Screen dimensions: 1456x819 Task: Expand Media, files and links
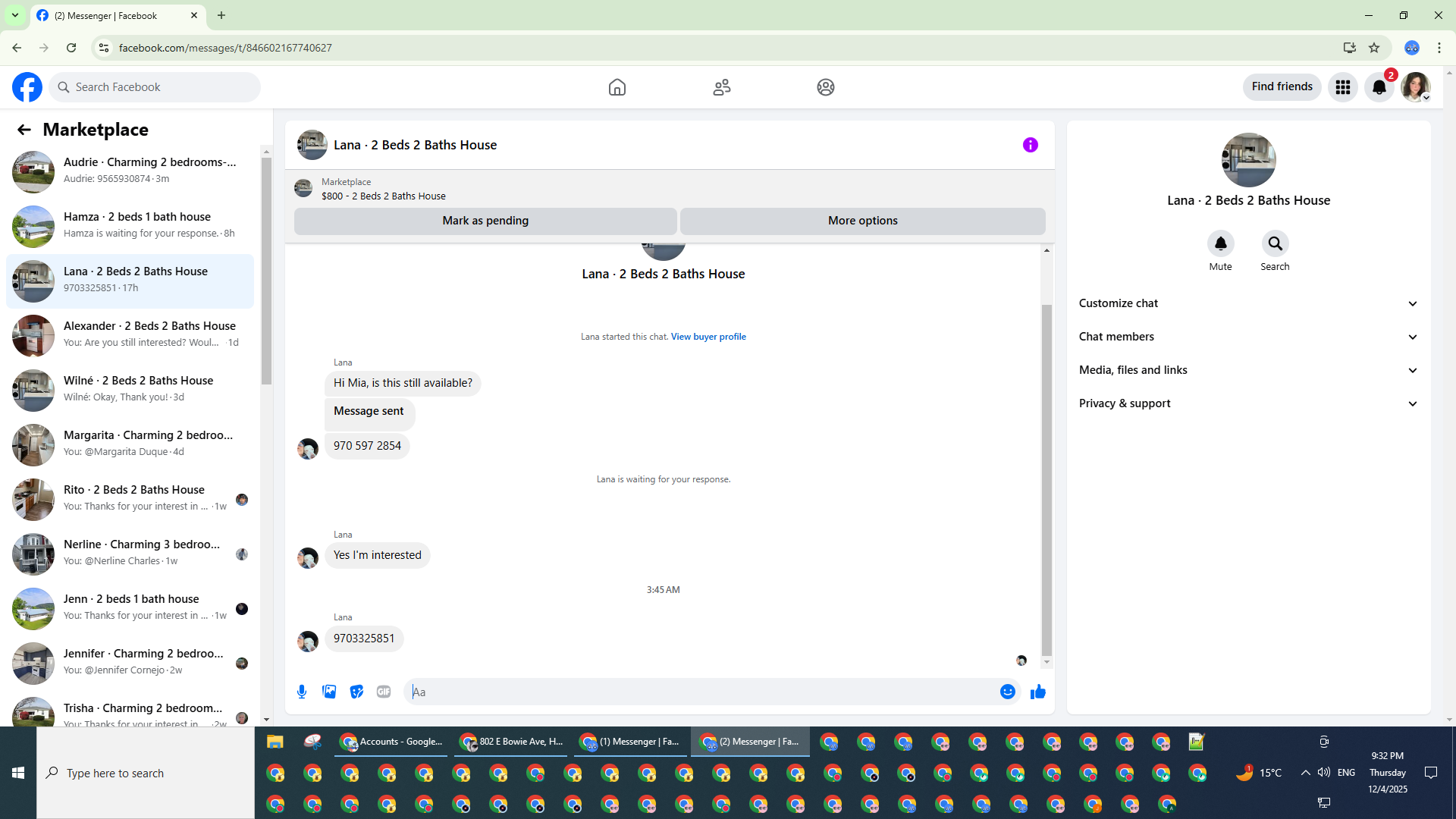click(1248, 370)
